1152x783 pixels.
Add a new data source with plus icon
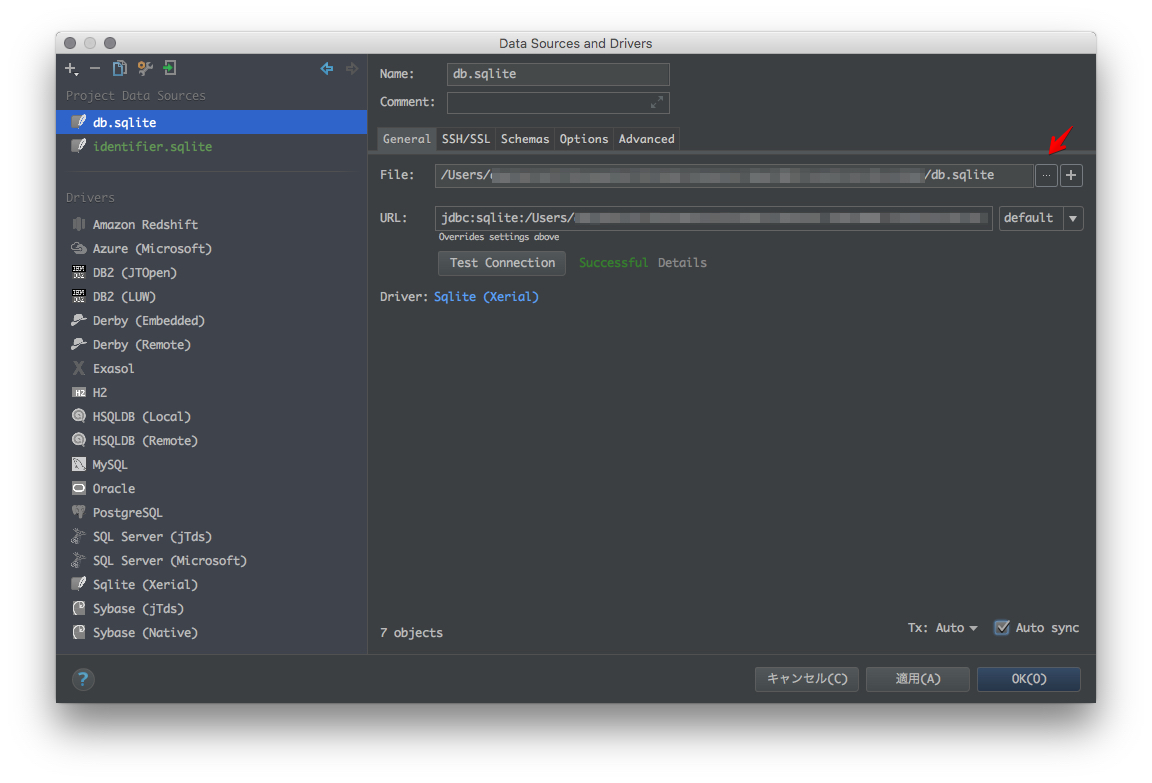[71, 69]
